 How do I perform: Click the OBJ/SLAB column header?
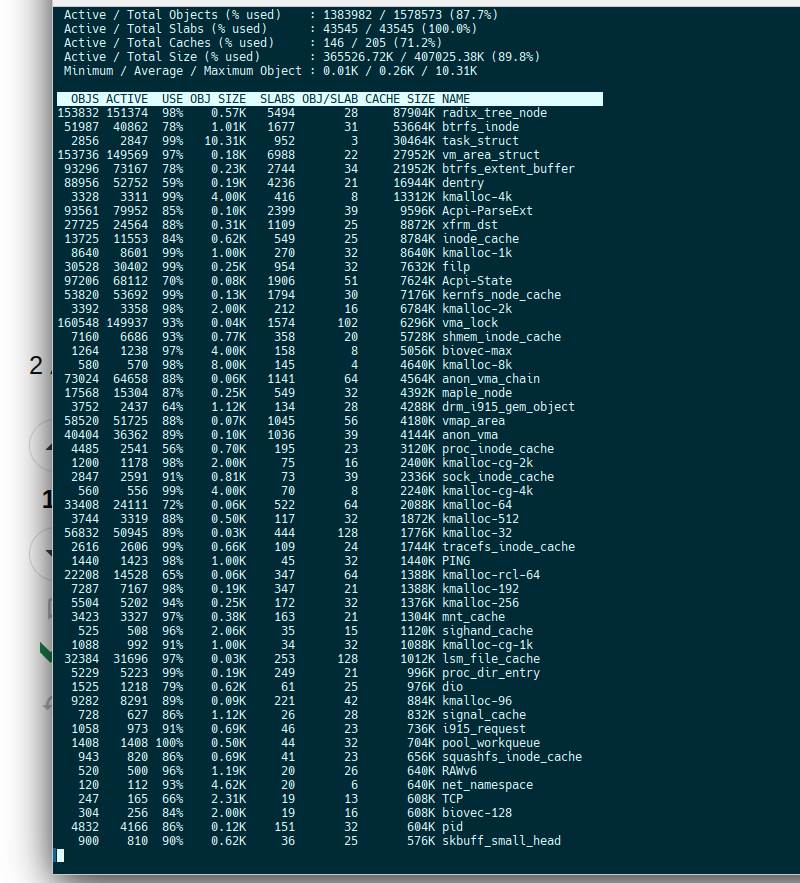[330, 99]
